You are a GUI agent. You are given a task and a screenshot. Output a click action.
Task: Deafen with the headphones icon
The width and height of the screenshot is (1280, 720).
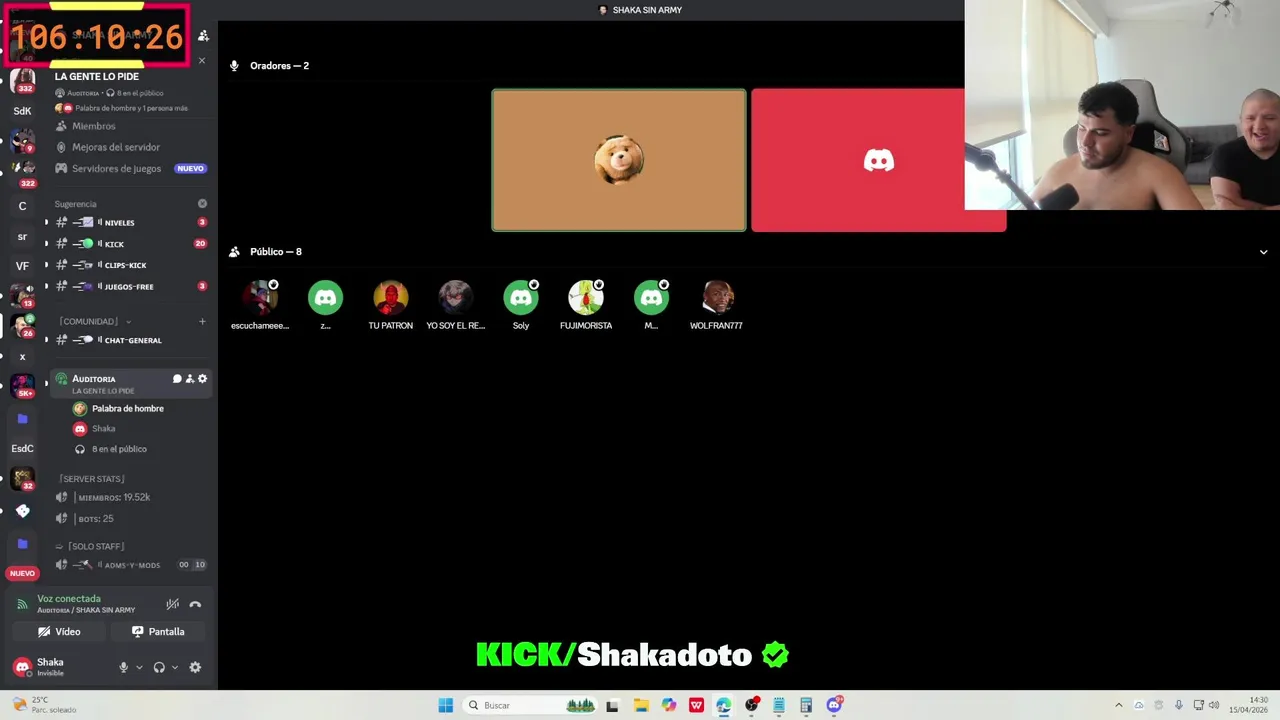pos(159,667)
